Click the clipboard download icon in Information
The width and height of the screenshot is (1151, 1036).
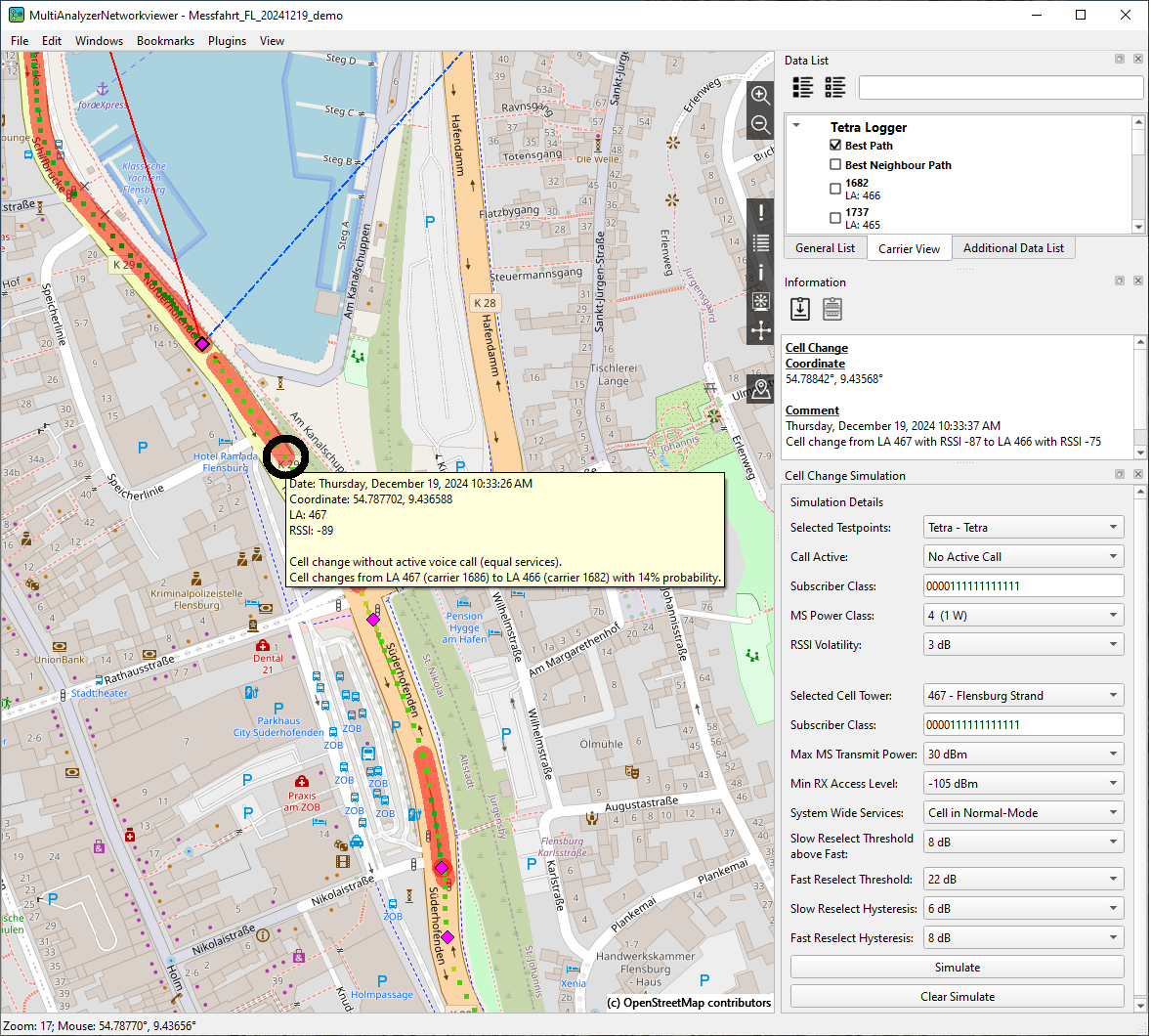(800, 309)
